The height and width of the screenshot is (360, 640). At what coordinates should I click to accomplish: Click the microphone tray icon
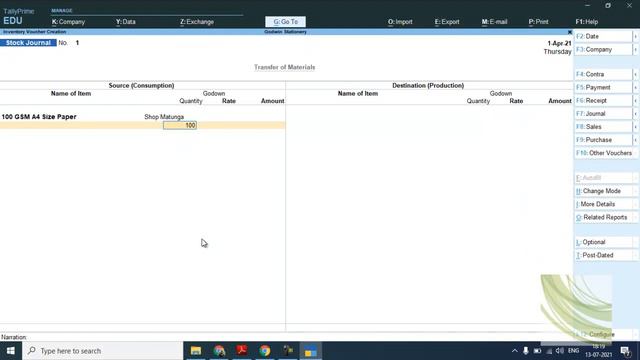[526, 351]
